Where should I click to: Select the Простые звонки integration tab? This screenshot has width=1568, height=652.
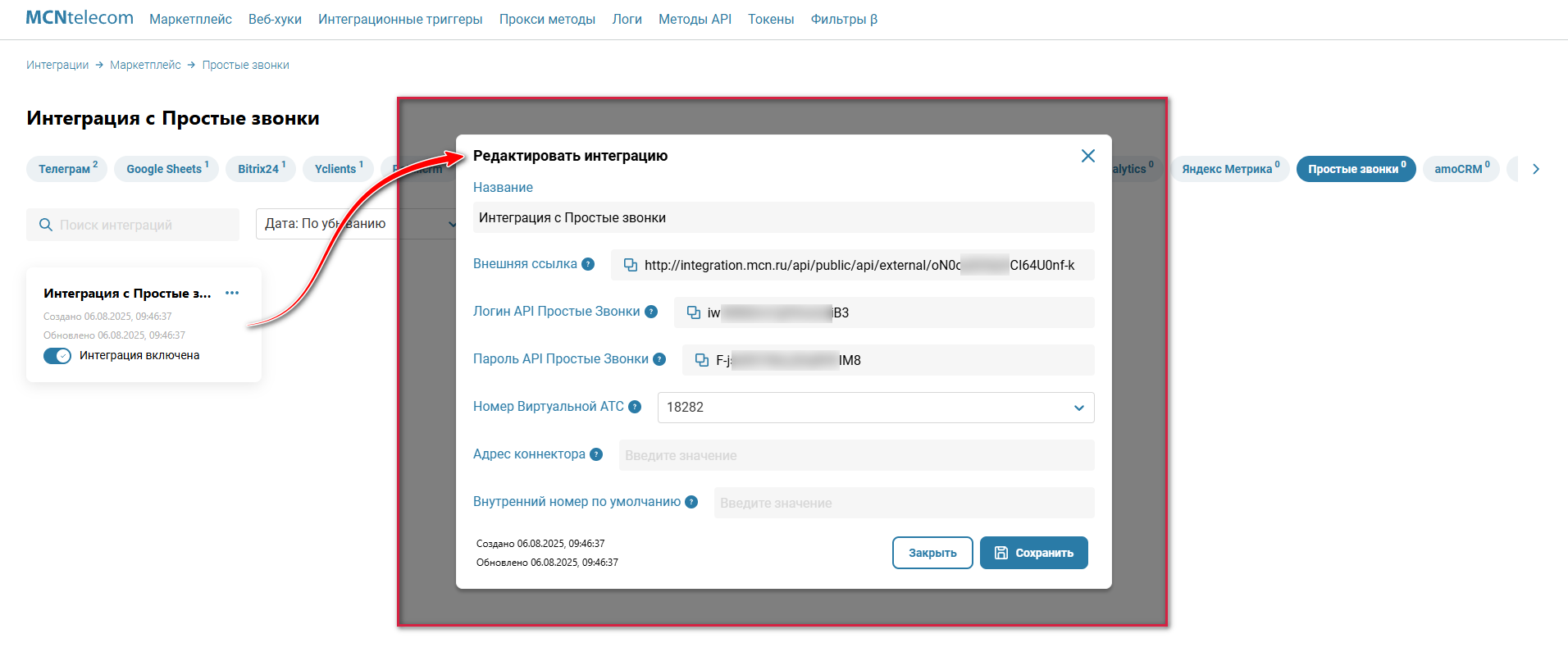point(1356,169)
